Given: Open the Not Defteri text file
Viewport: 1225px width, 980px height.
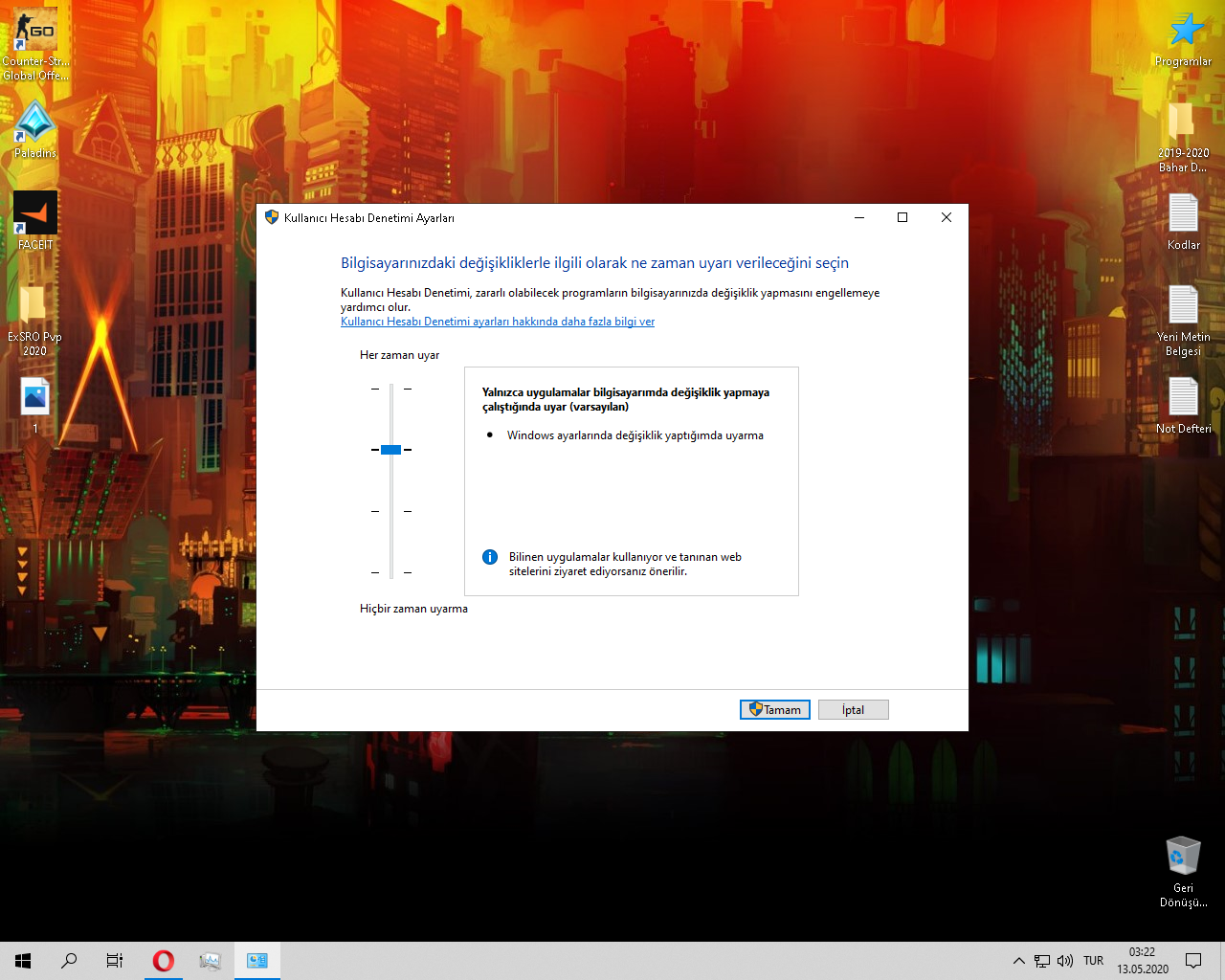Looking at the screenshot, I should tap(1184, 405).
